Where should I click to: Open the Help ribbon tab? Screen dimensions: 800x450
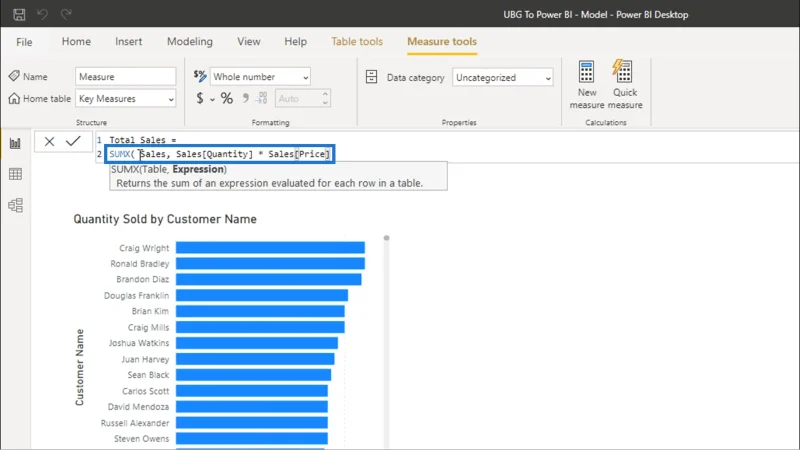pyautogui.click(x=295, y=41)
